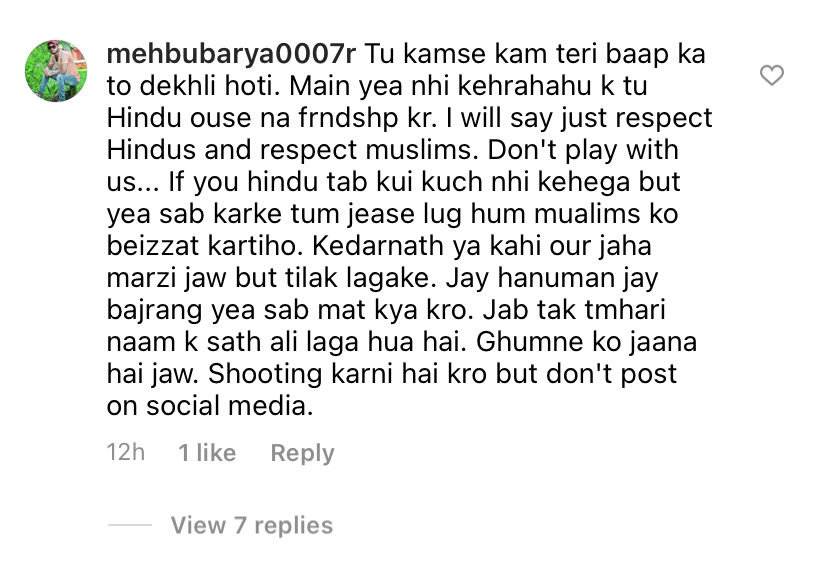This screenshot has height=568, width=828.
Task: Click the 12h timestamp
Action: [x=126, y=453]
